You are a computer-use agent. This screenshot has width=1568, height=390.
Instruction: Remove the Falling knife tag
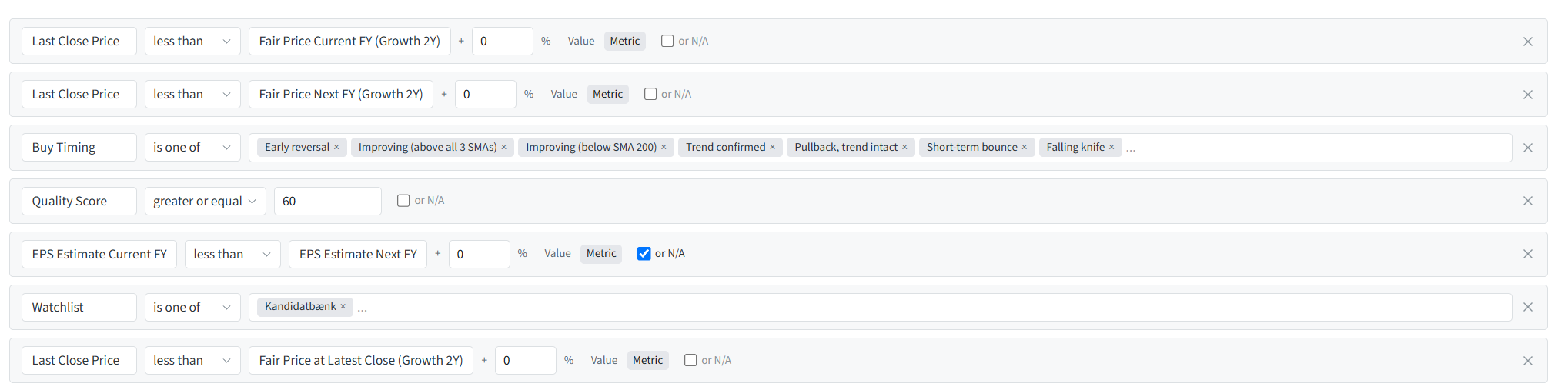coord(1112,148)
